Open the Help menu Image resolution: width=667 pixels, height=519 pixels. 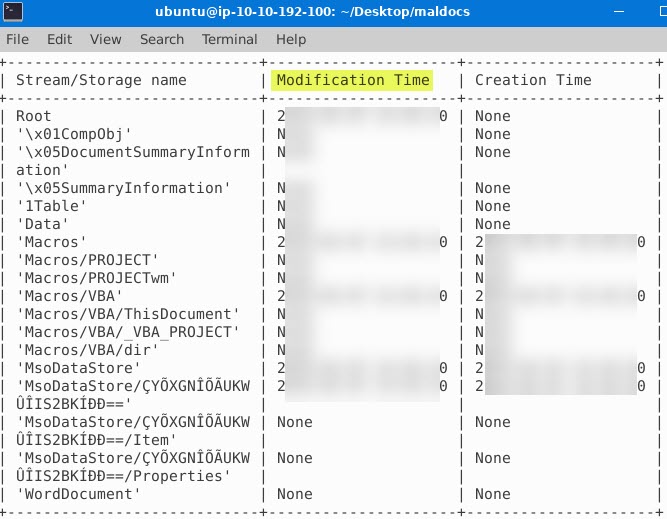(291, 39)
